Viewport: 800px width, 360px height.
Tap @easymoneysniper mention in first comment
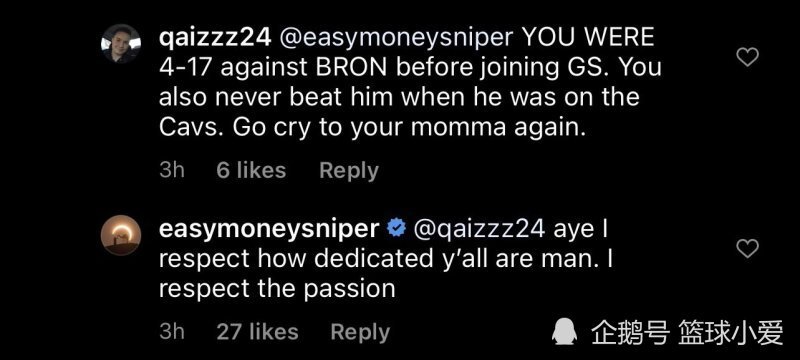393,39
